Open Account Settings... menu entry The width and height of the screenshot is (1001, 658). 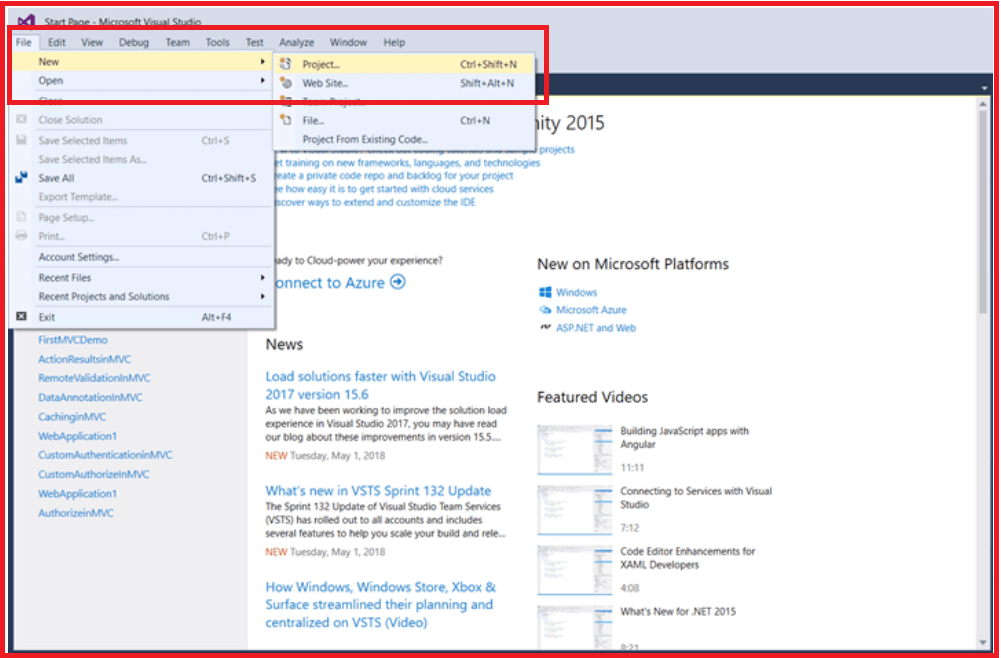[143, 257]
